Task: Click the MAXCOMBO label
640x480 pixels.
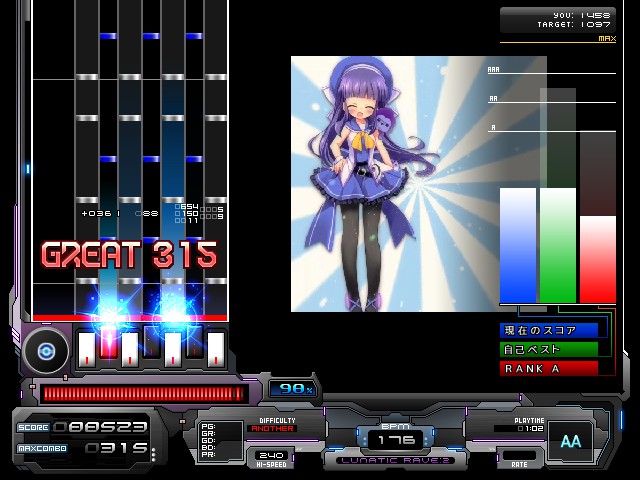Action: (x=42, y=448)
